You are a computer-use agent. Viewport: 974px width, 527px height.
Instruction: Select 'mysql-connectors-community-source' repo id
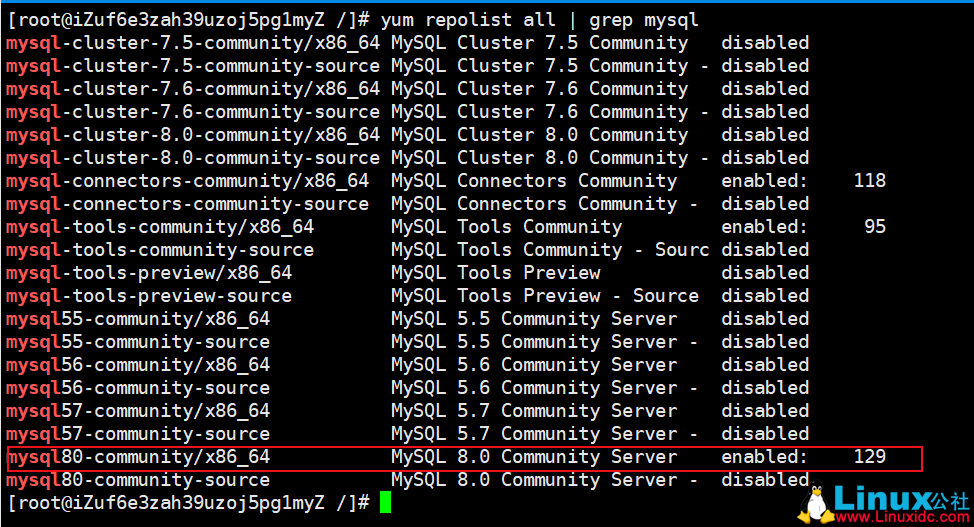point(188,204)
